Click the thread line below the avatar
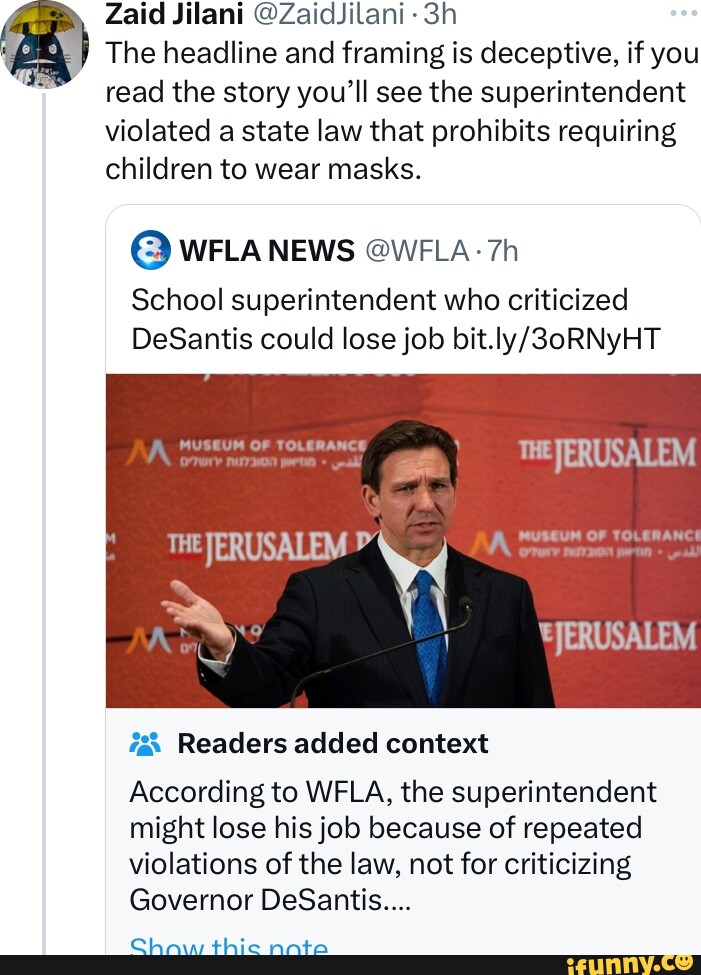The image size is (701, 975). 44,500
